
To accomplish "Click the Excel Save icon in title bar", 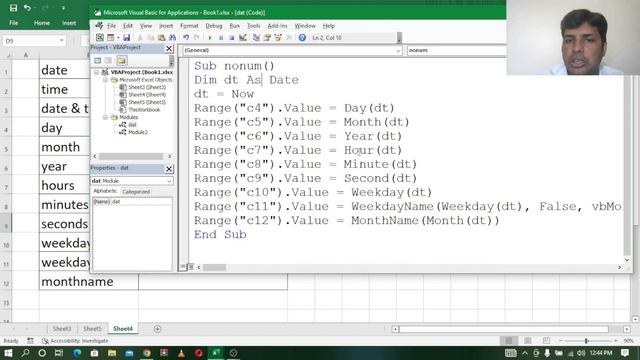I will click(13, 8).
